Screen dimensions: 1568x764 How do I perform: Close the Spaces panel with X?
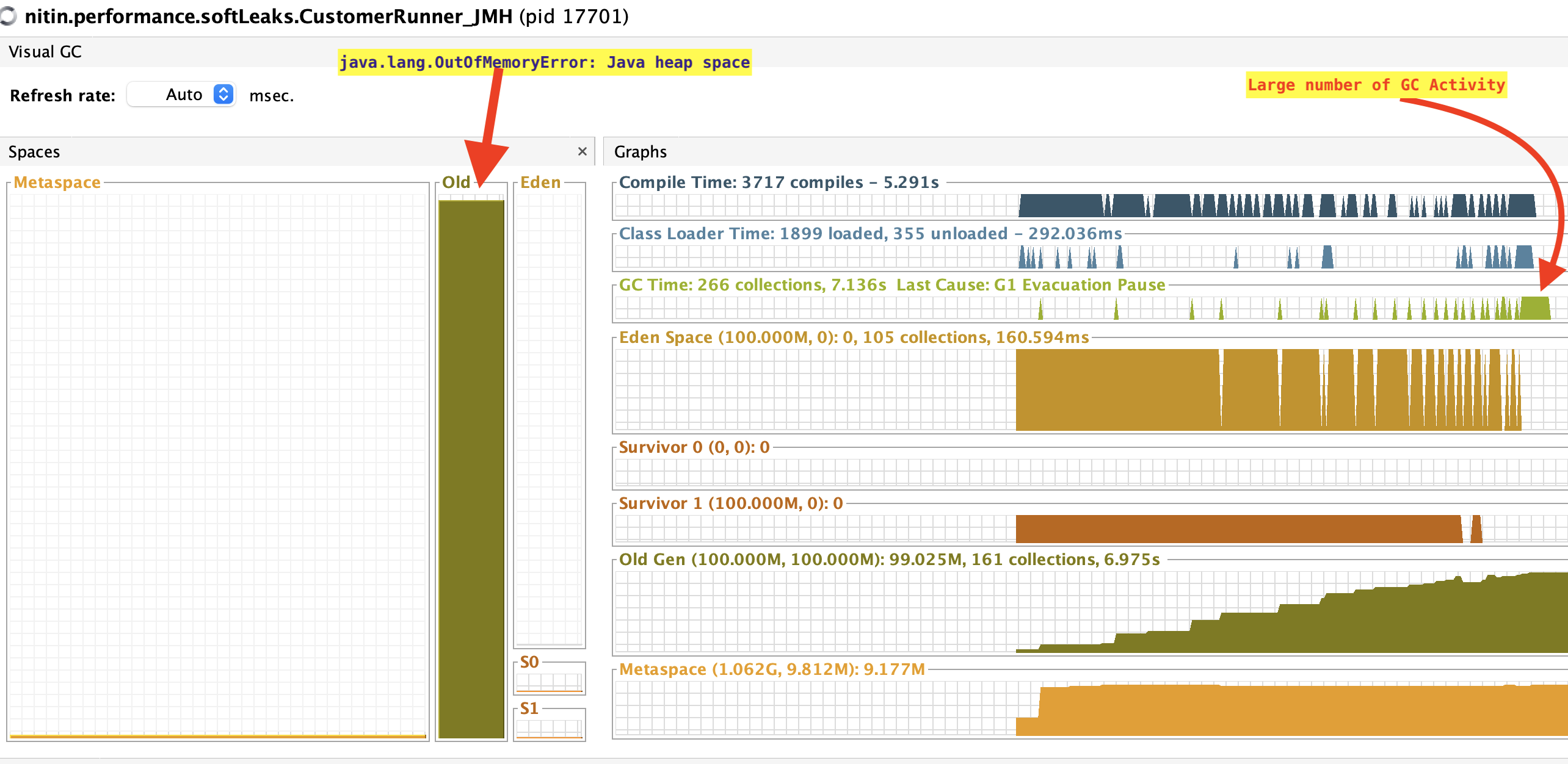pos(582,151)
